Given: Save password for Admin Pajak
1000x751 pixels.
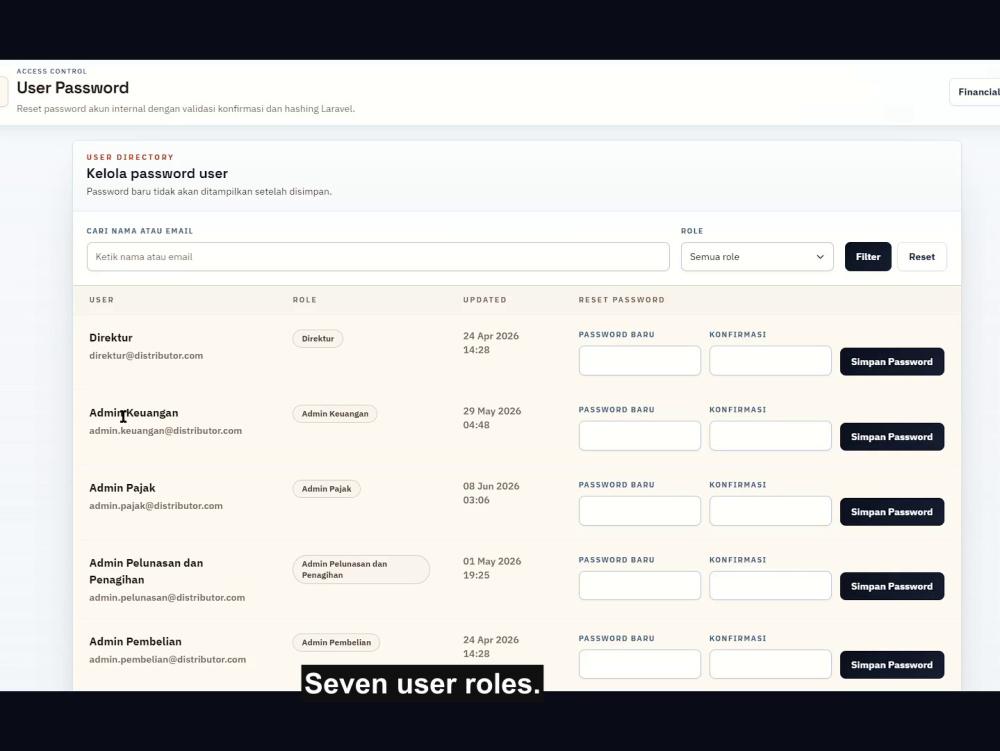Looking at the screenshot, I should click(892, 512).
